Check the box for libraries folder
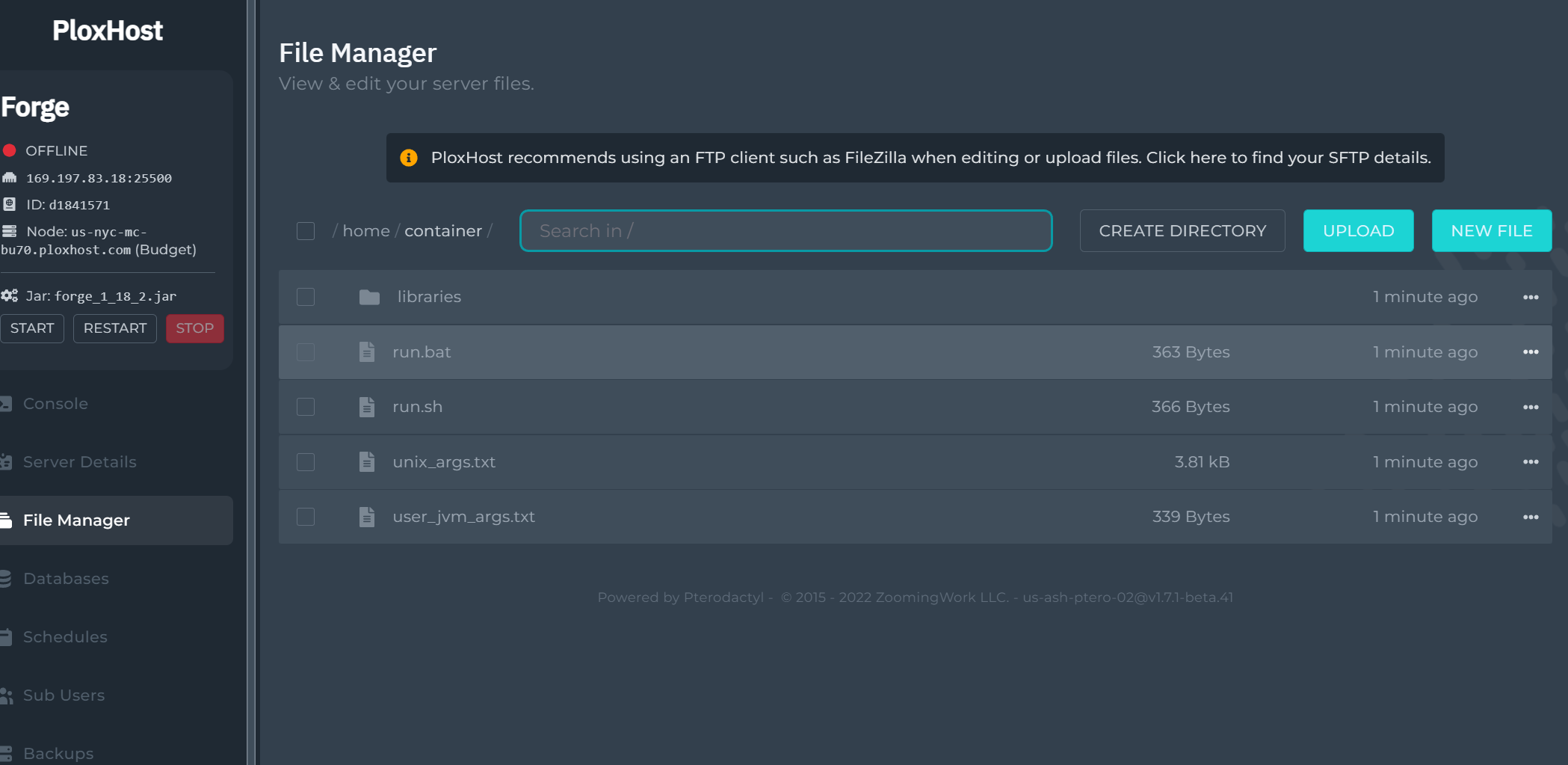 click(306, 297)
